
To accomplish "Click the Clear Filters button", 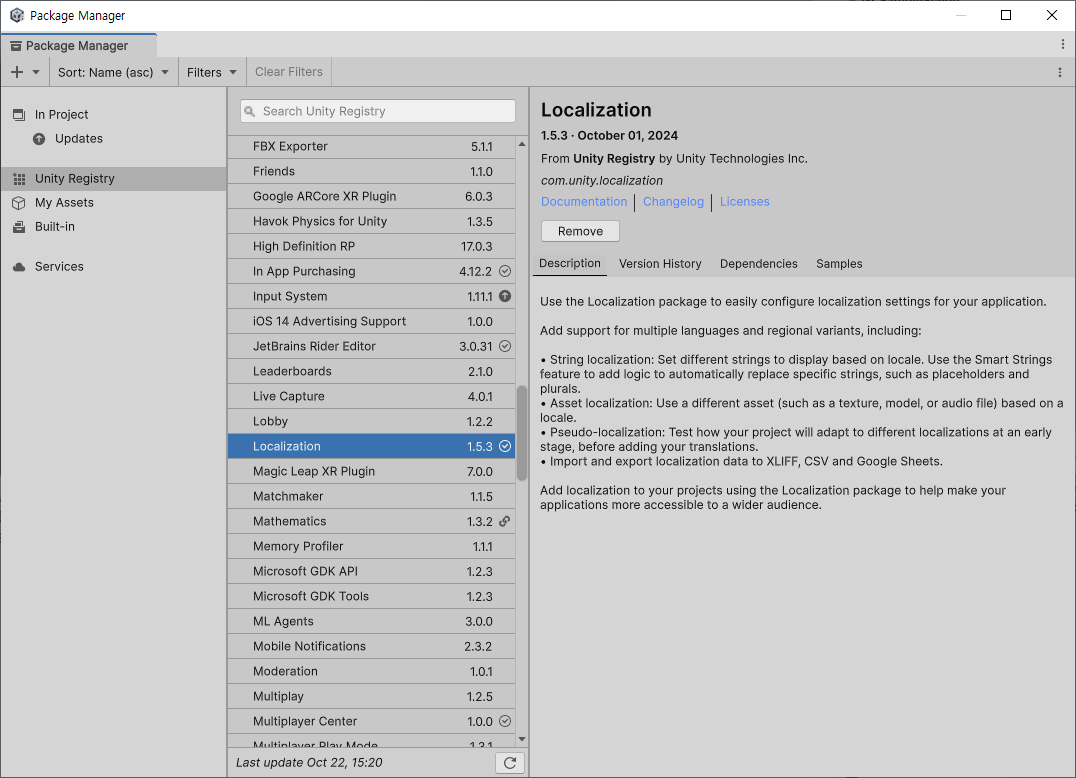I will point(289,72).
